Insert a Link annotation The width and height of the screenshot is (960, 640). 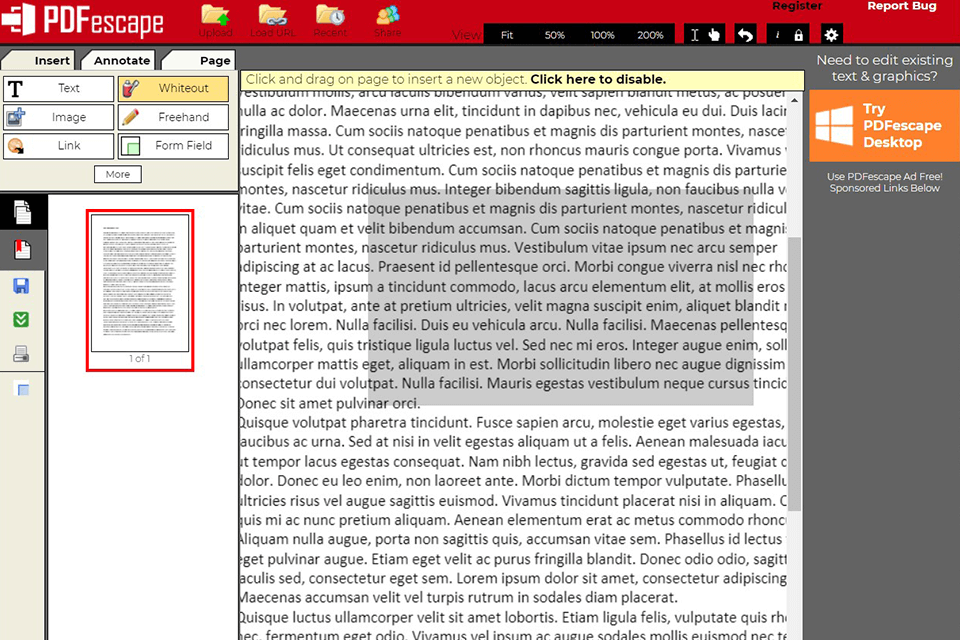(x=57, y=146)
